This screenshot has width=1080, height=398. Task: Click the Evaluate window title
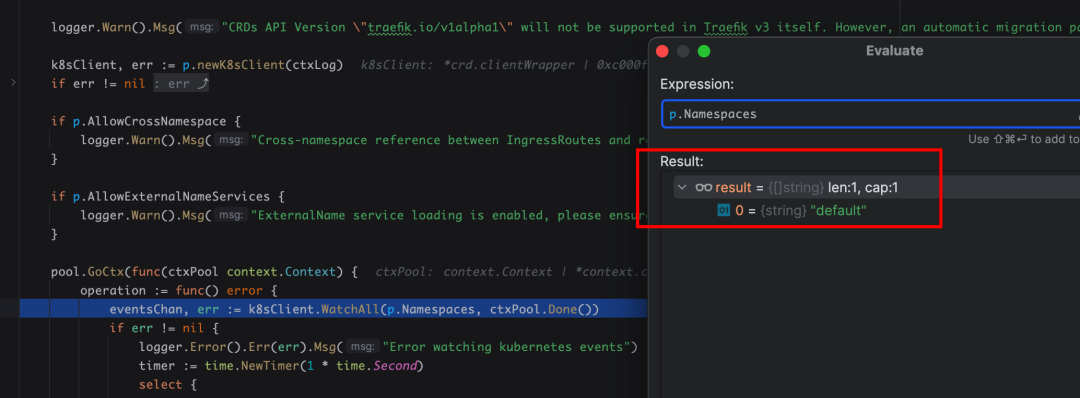pyautogui.click(x=894, y=51)
